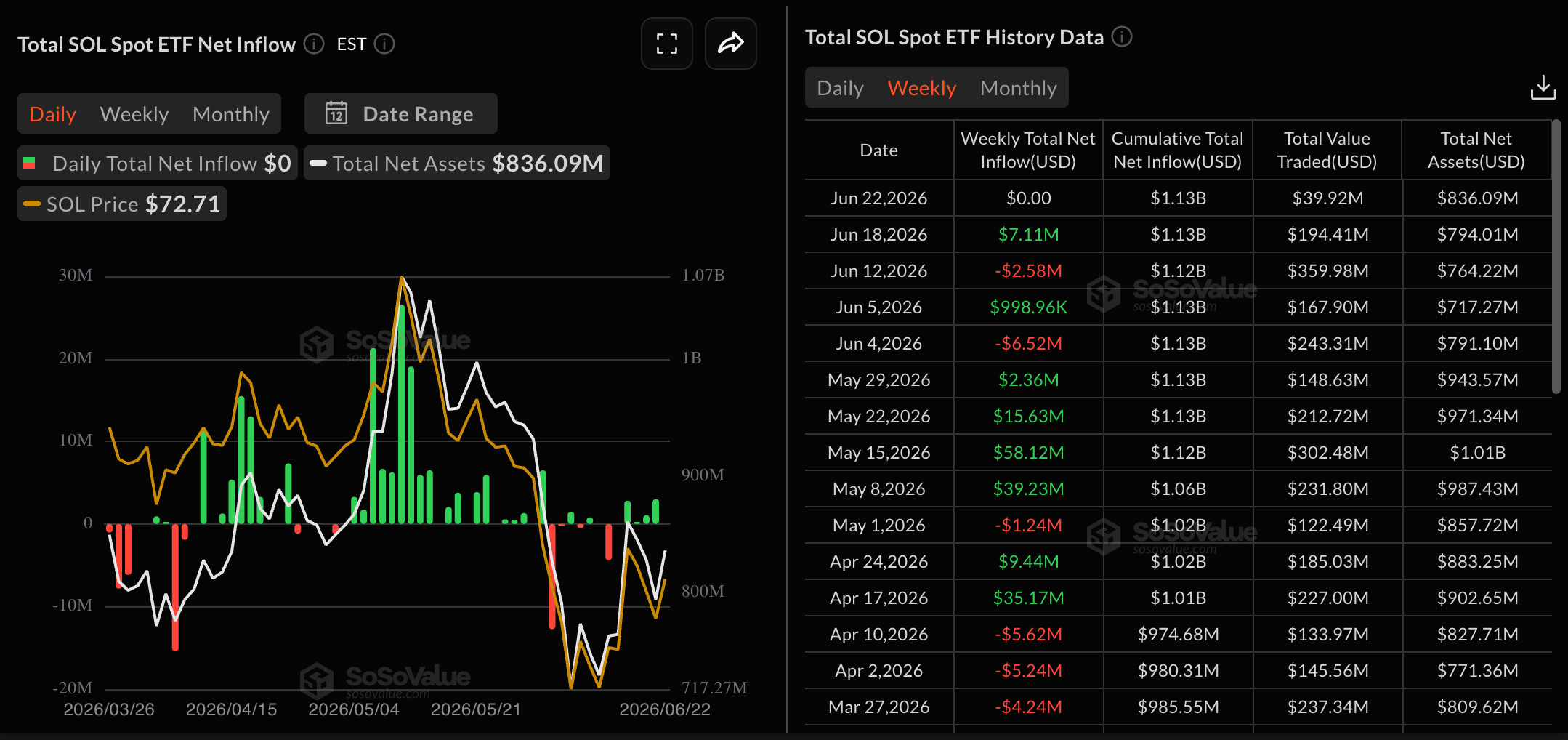Image resolution: width=1568 pixels, height=740 pixels.
Task: Click the -$6.52M inflow value
Action: click(x=1028, y=344)
